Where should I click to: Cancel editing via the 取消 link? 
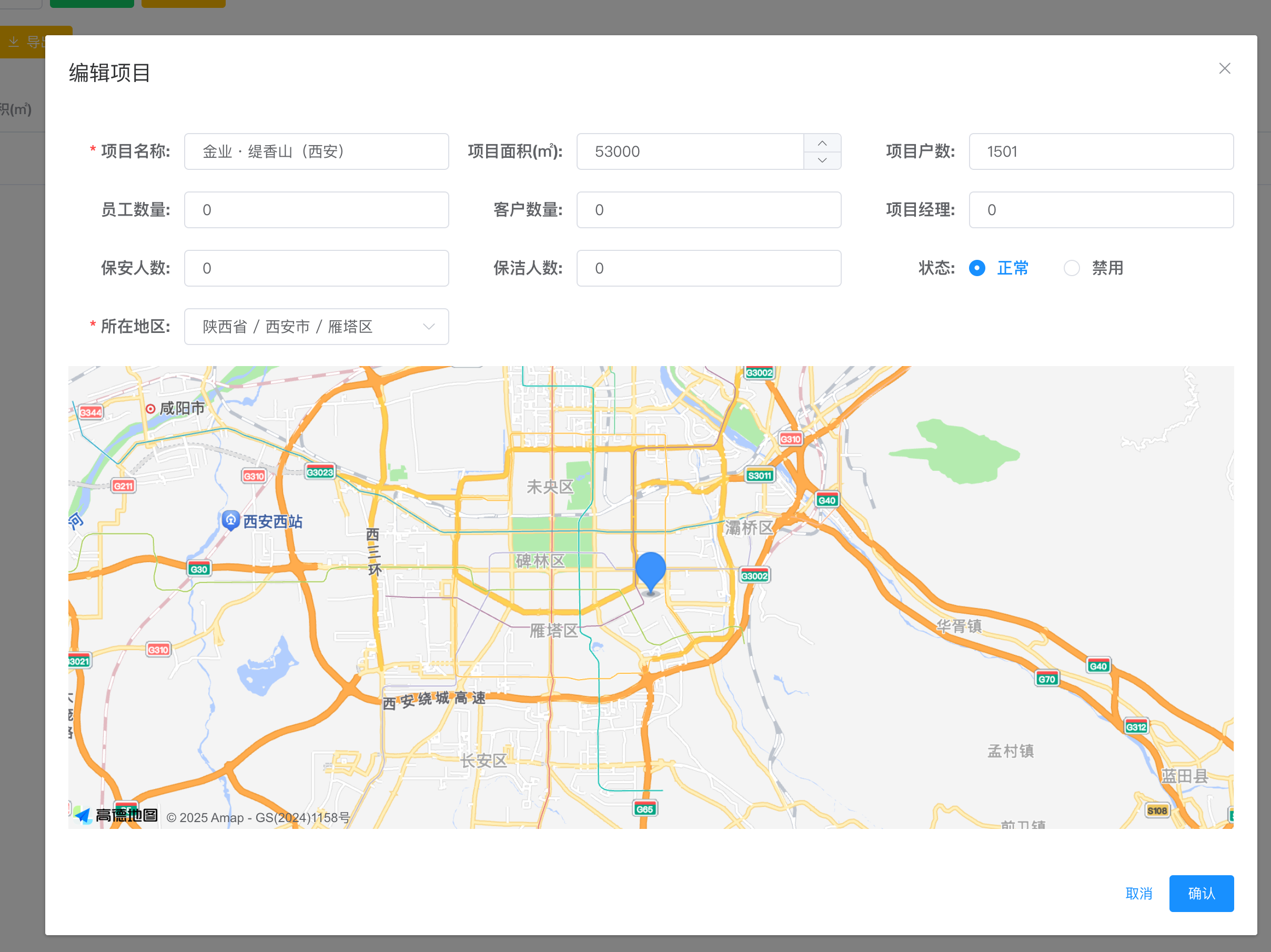pyautogui.click(x=1138, y=894)
